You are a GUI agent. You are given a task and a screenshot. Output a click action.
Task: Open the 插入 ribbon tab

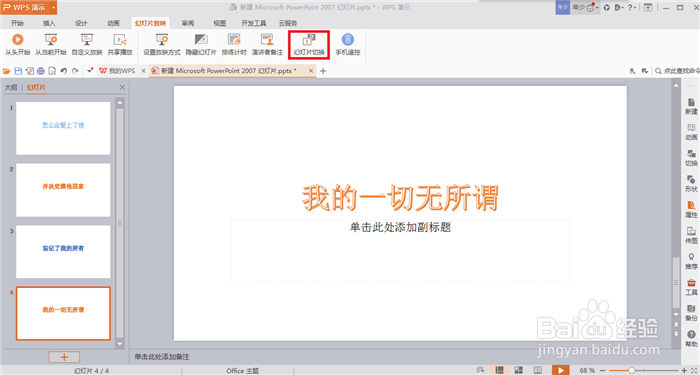tap(49, 23)
